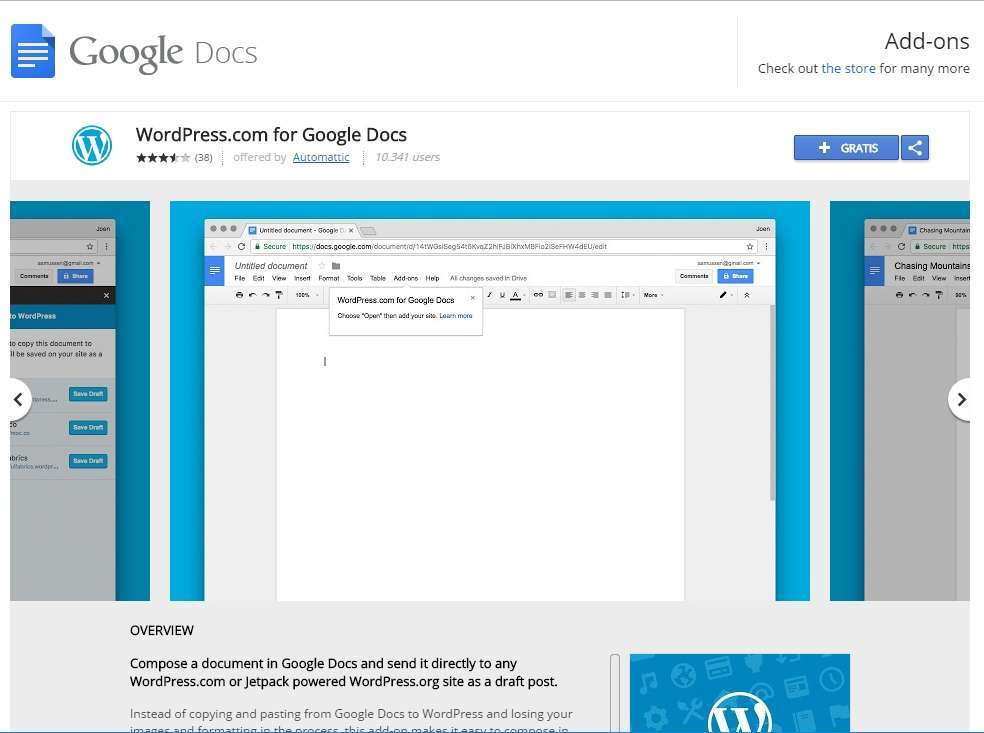Click the Learn more link in the WordPress popup
The height and width of the screenshot is (733, 984).
456,316
